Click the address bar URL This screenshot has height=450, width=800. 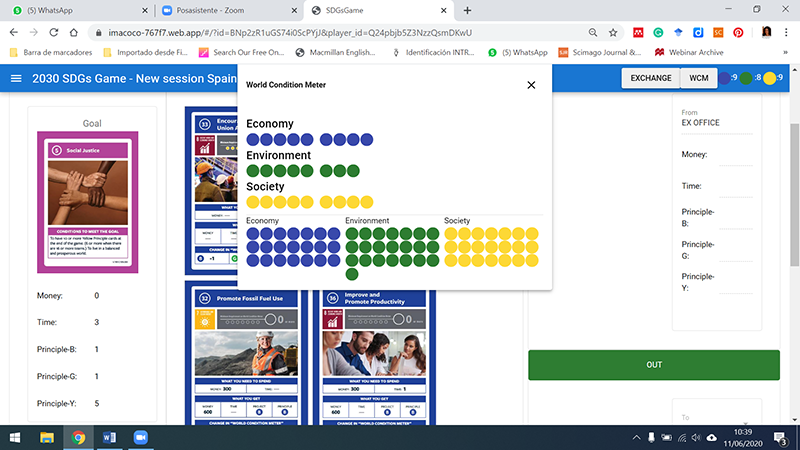pyautogui.click(x=290, y=33)
